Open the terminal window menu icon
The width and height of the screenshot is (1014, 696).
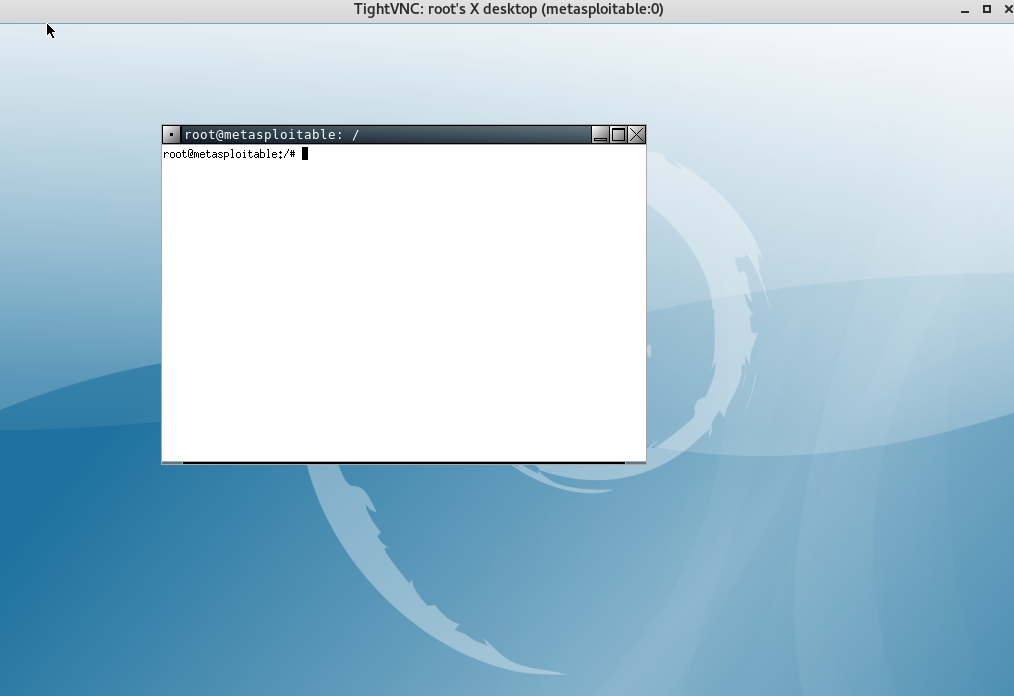pyautogui.click(x=171, y=135)
